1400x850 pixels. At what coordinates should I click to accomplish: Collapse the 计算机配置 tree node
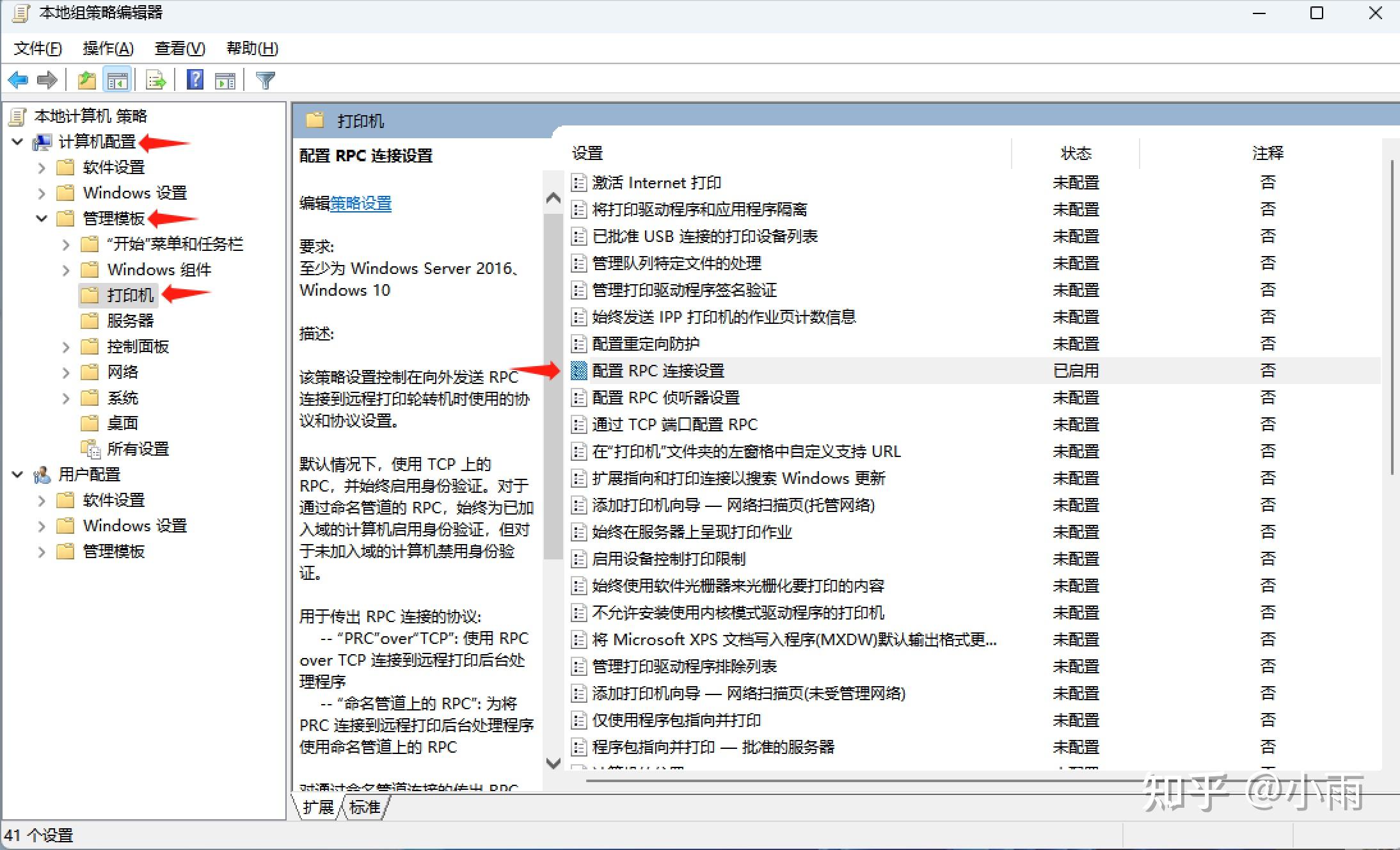(x=17, y=142)
